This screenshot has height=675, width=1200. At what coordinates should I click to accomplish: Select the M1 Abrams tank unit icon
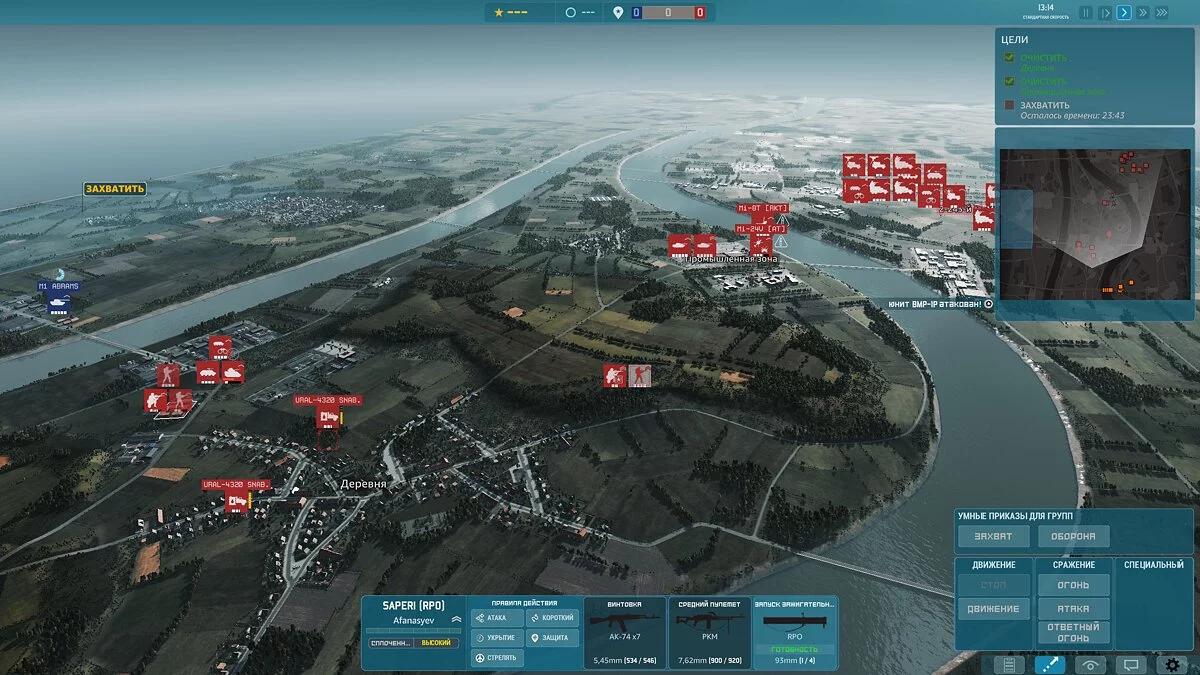point(60,301)
